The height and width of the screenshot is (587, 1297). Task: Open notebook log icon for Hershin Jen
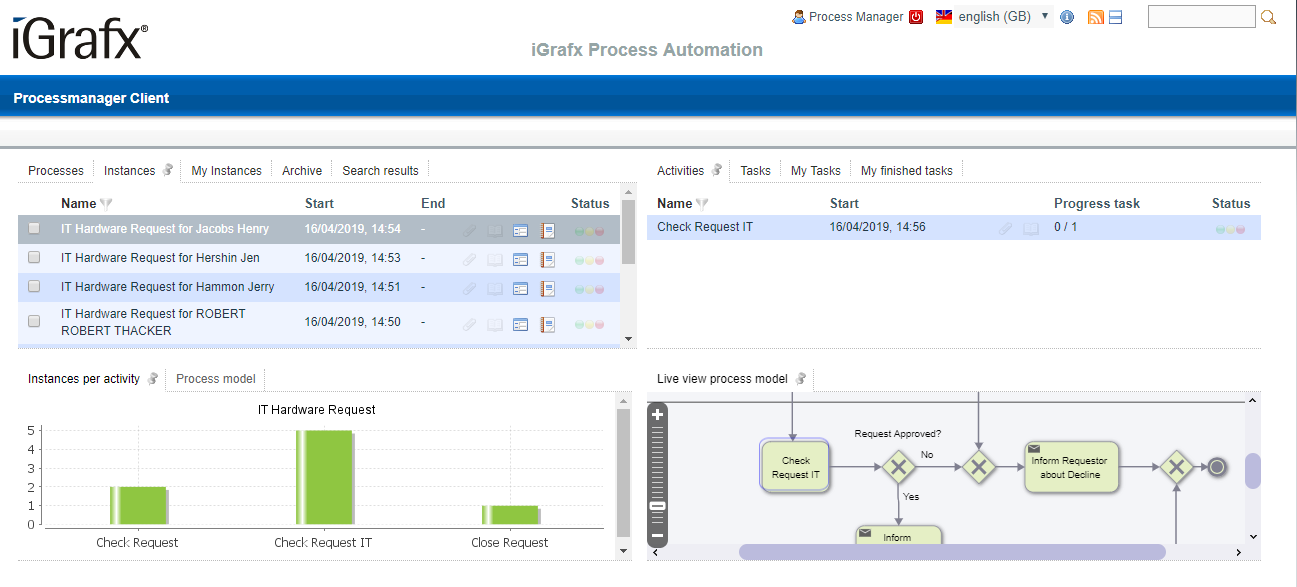coord(547,259)
